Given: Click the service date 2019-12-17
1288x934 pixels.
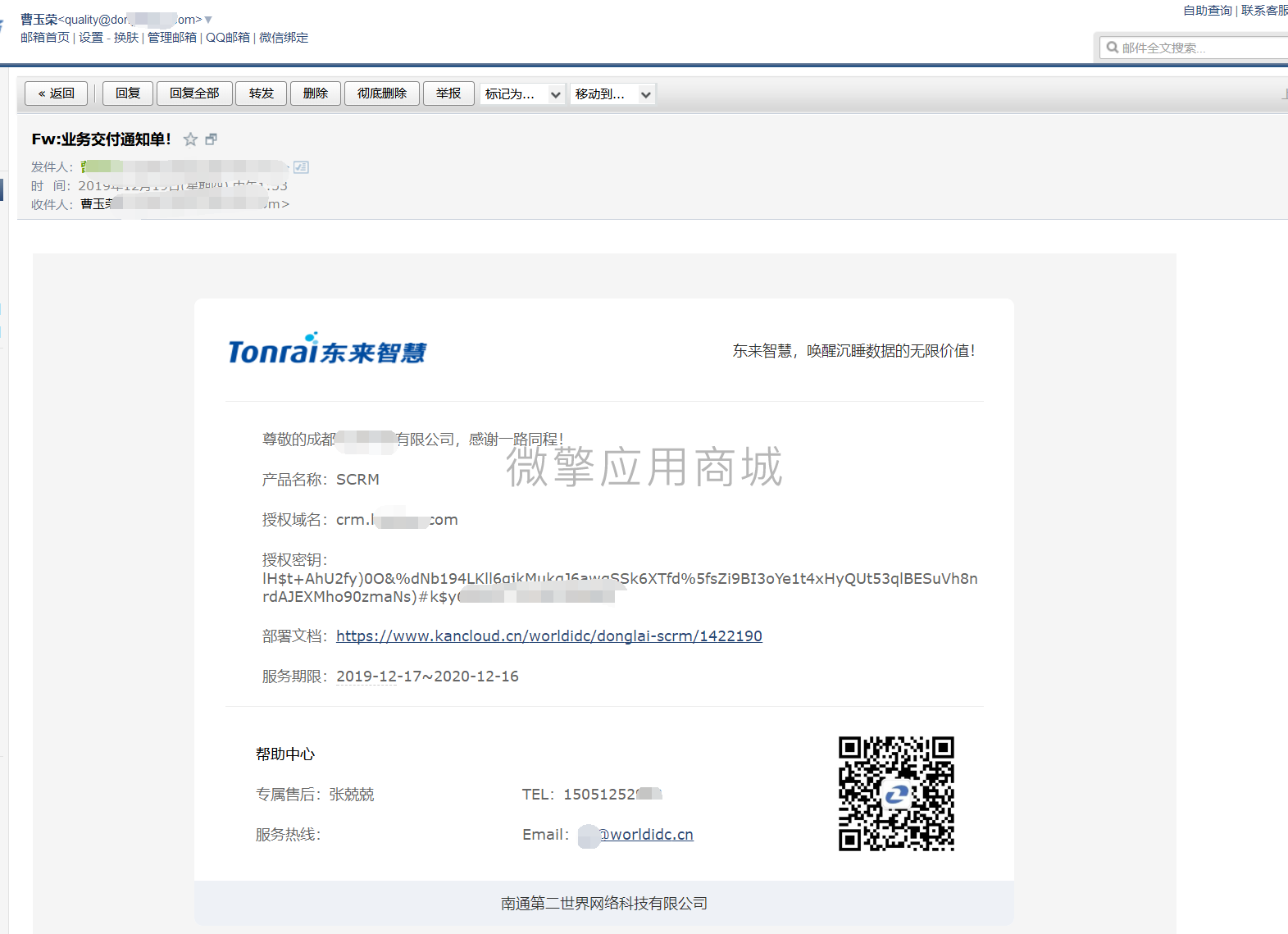Looking at the screenshot, I should pyautogui.click(x=379, y=677).
